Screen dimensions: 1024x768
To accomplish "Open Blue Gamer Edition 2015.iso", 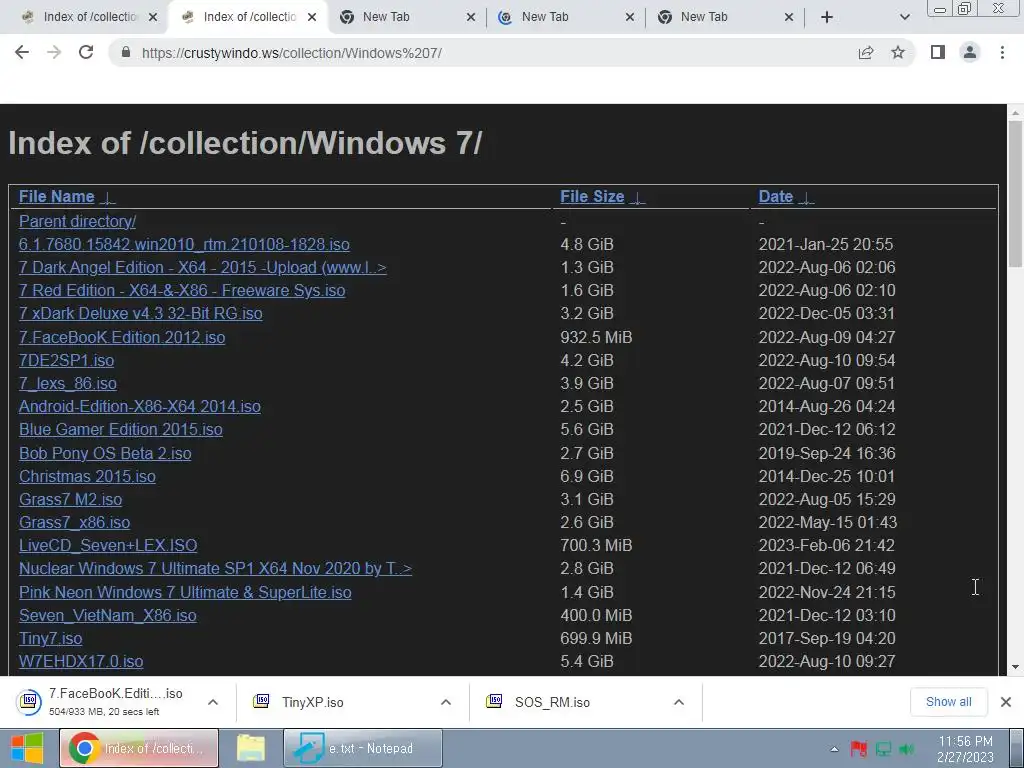I will pyautogui.click(x=121, y=430).
